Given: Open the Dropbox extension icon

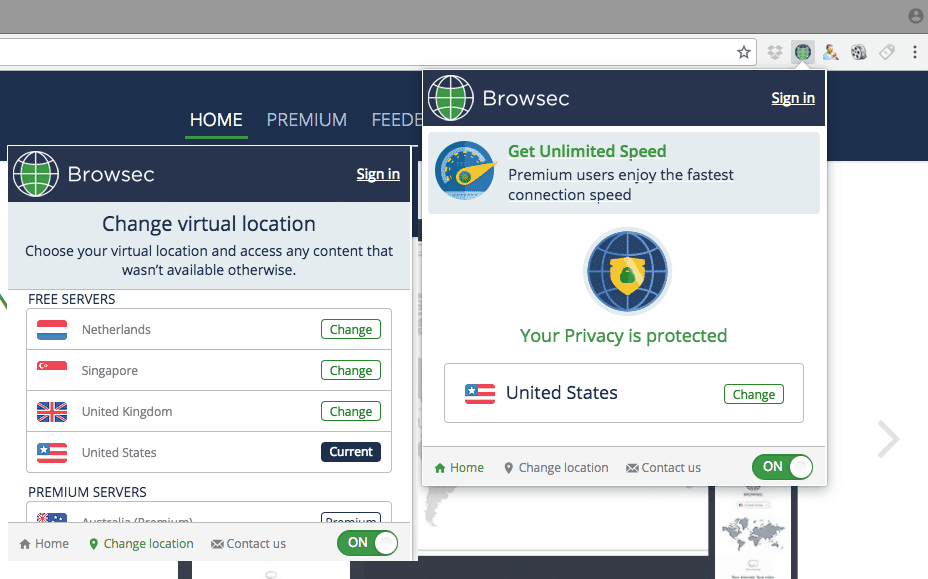Looking at the screenshot, I should (775, 52).
